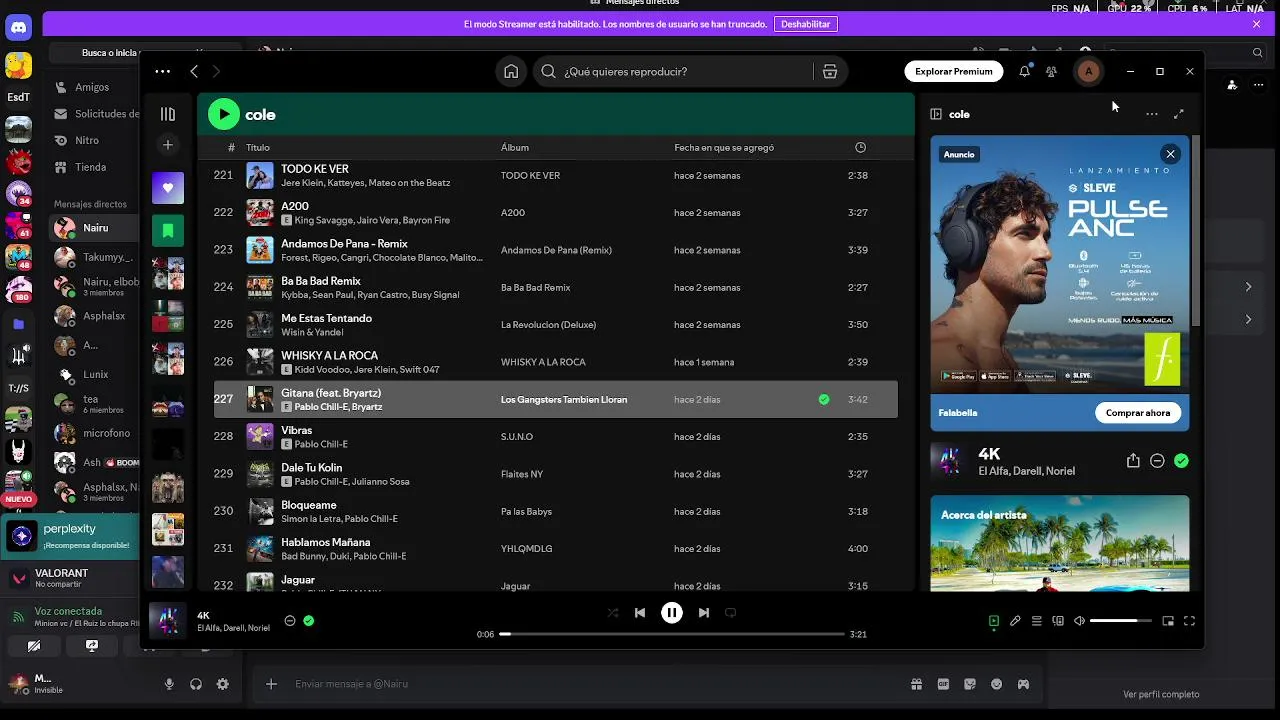The height and width of the screenshot is (720, 1280).
Task: Open Discord message attachment plus button
Action: pos(271,684)
